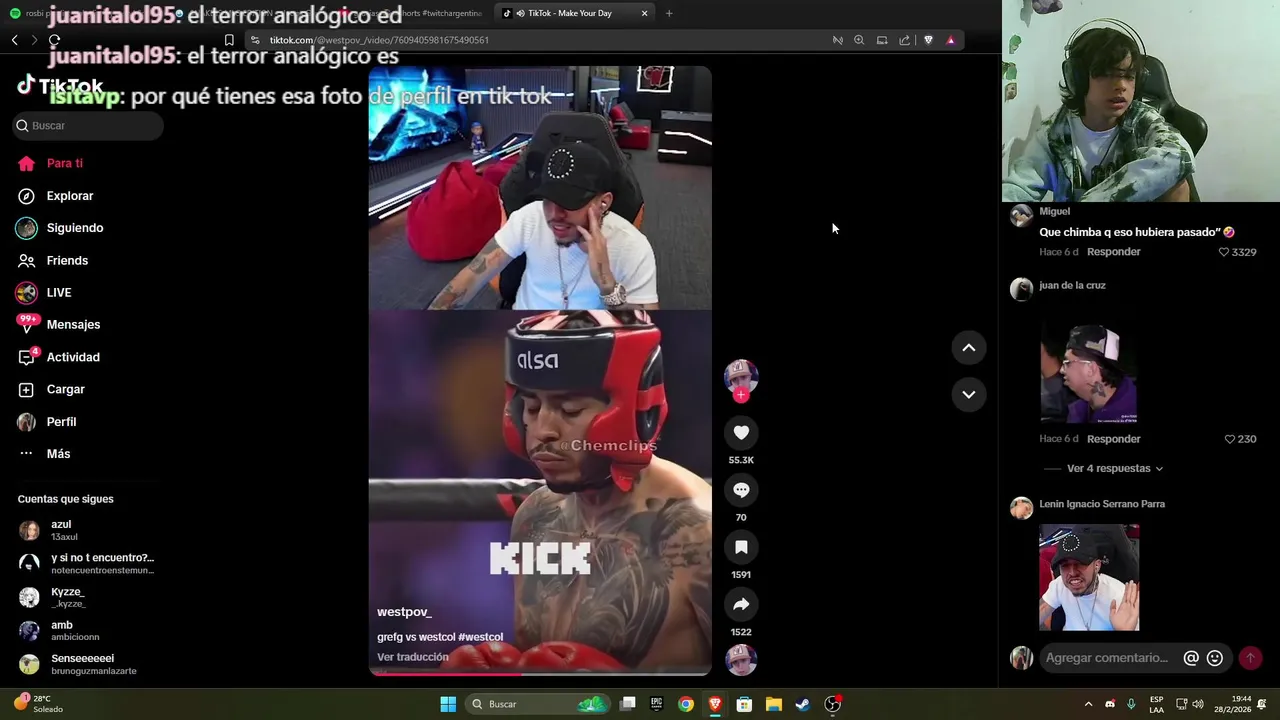Insert a mention with the @ icon
Viewport: 1280px width, 720px height.
(x=1191, y=658)
